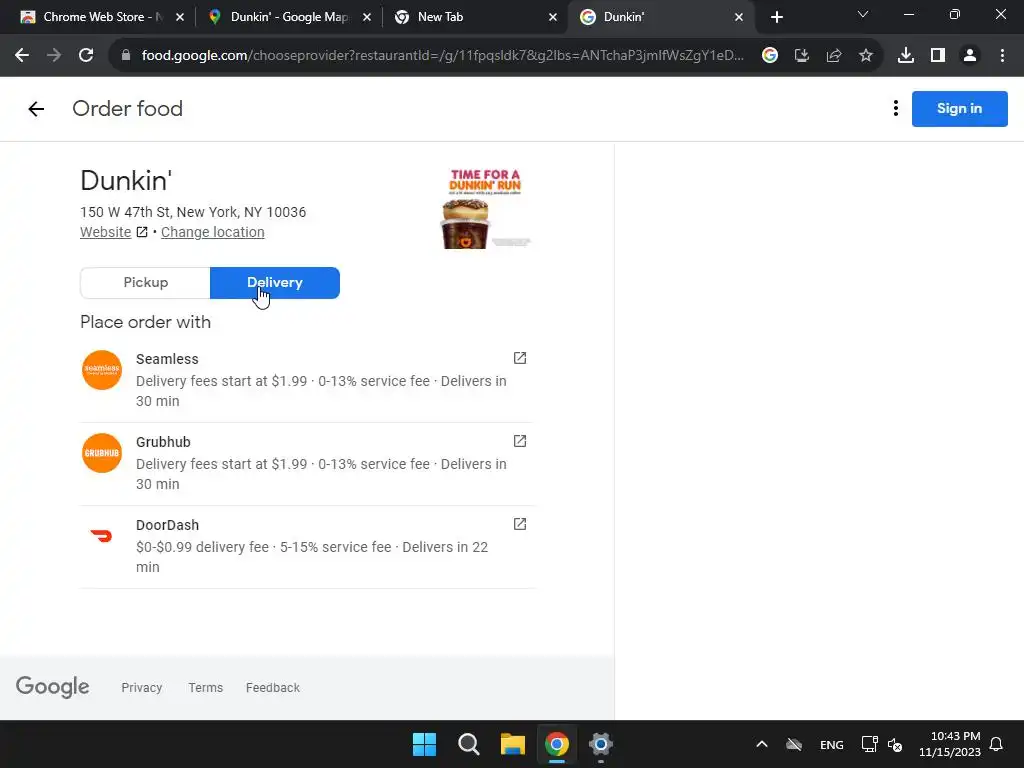
Task: Open the page's three-dot options menu
Action: [895, 108]
